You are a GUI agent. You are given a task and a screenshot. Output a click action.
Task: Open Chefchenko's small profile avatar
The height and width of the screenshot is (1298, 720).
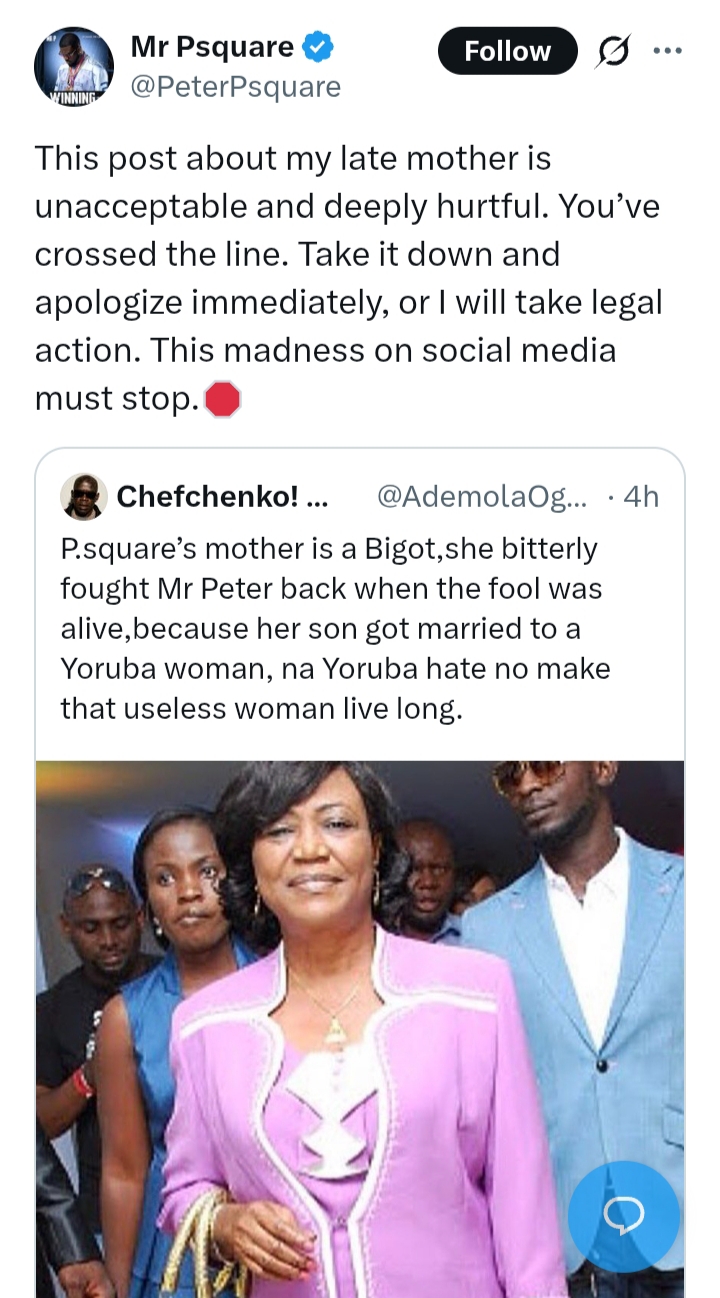coord(84,497)
